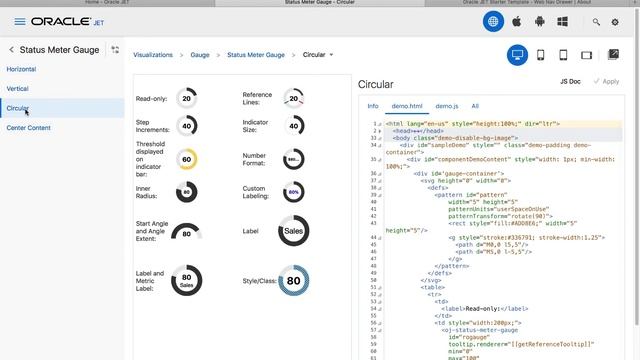Click the Style/Class patterned gauge
Screen dimensions: 640x360
293,280
